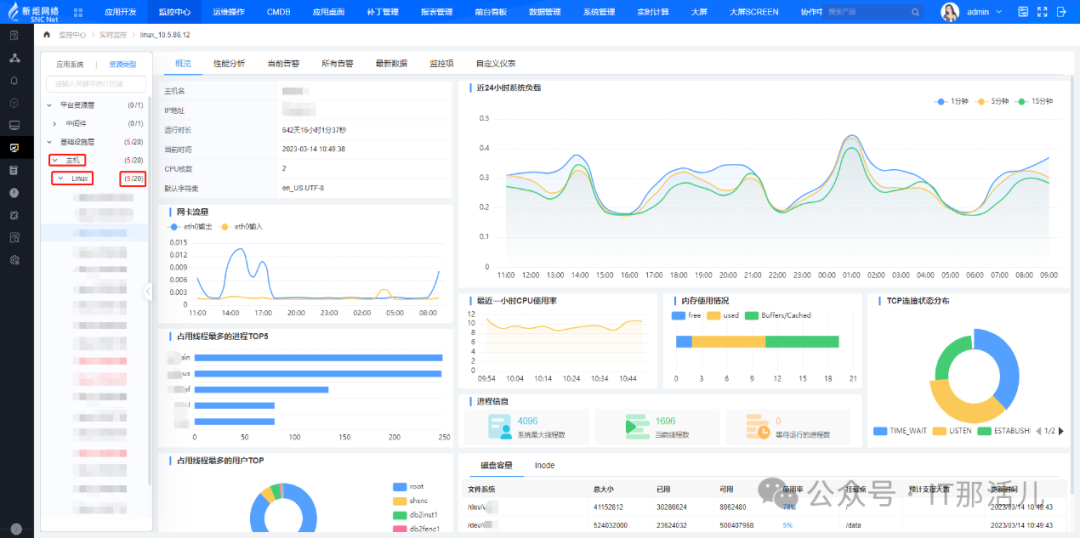
Task: Open the 大屏SCREEN top menu
Action: click(x=754, y=12)
